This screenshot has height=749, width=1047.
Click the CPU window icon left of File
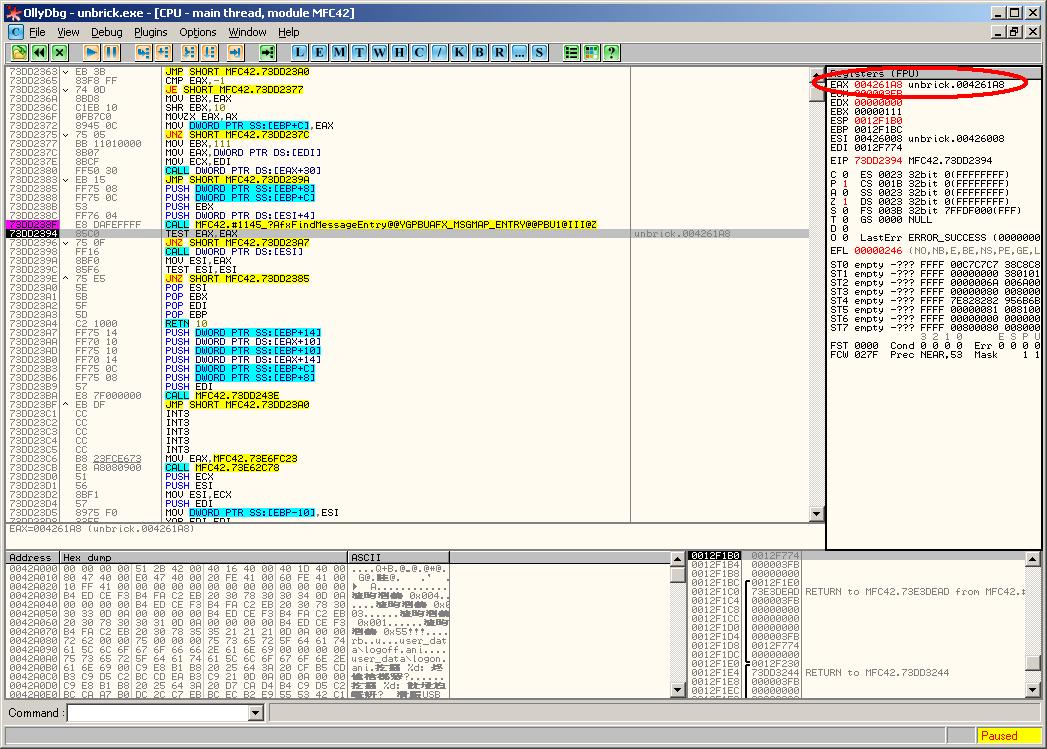point(16,32)
